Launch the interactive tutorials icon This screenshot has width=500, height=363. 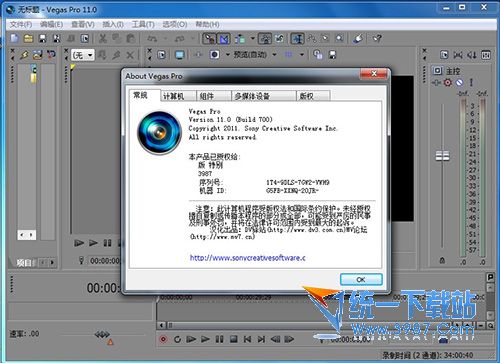tap(358, 39)
